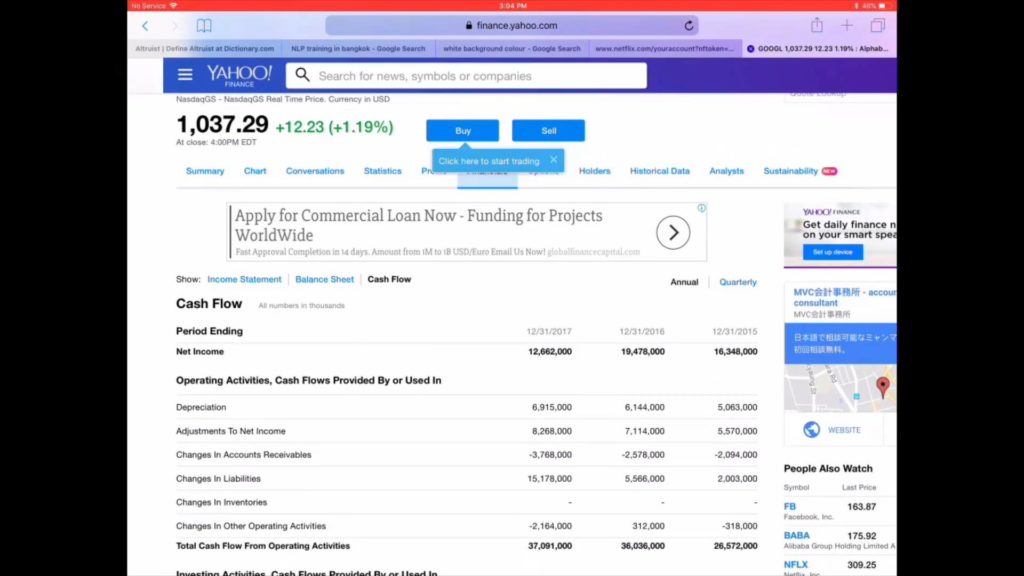Image resolution: width=1024 pixels, height=576 pixels.
Task: Click the battery indicator in the status bar
Action: (x=881, y=6)
